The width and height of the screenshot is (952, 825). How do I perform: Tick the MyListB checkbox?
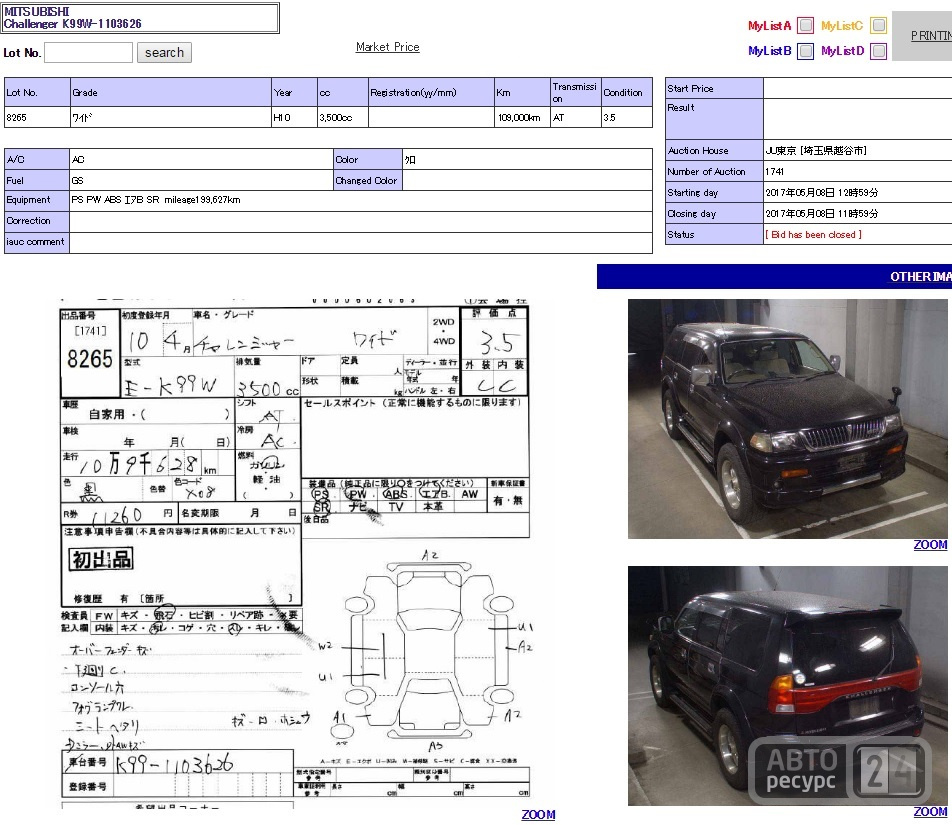pos(805,51)
